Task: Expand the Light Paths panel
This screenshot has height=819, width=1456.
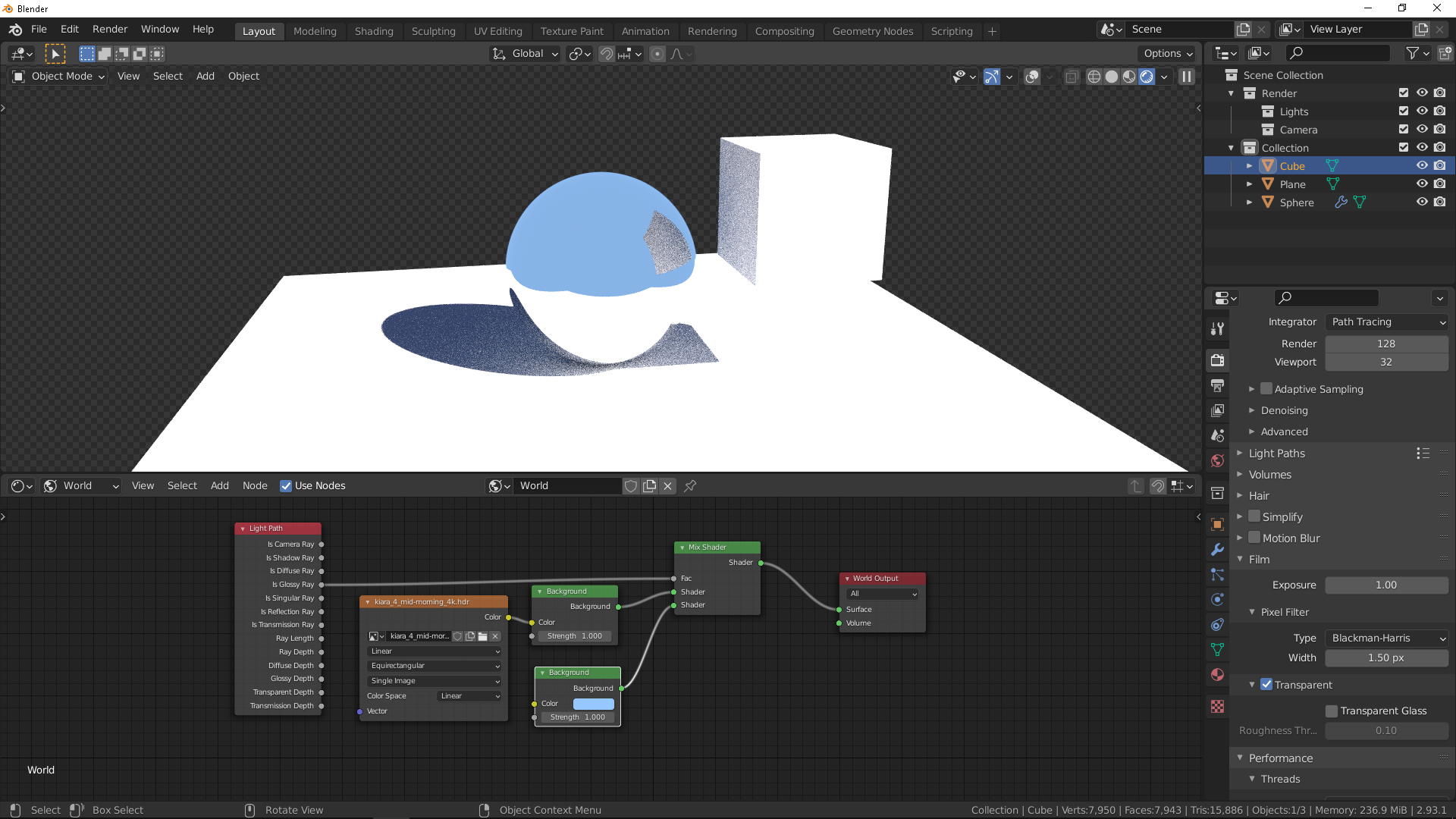Action: [1277, 453]
